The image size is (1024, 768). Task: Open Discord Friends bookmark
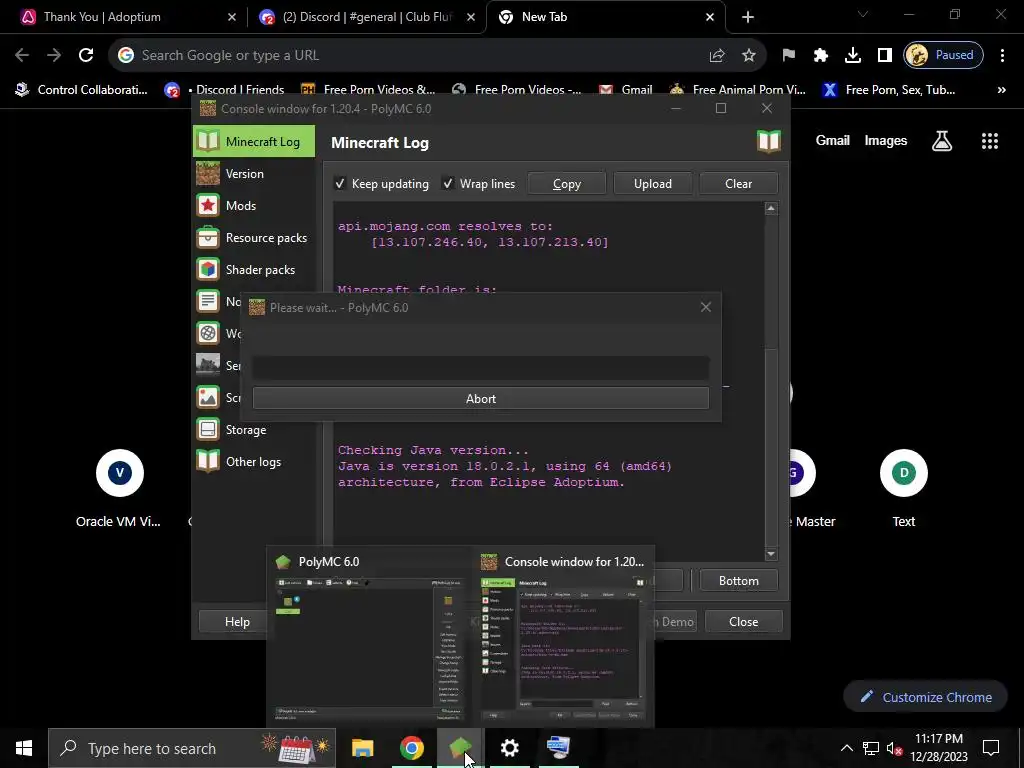tap(225, 90)
